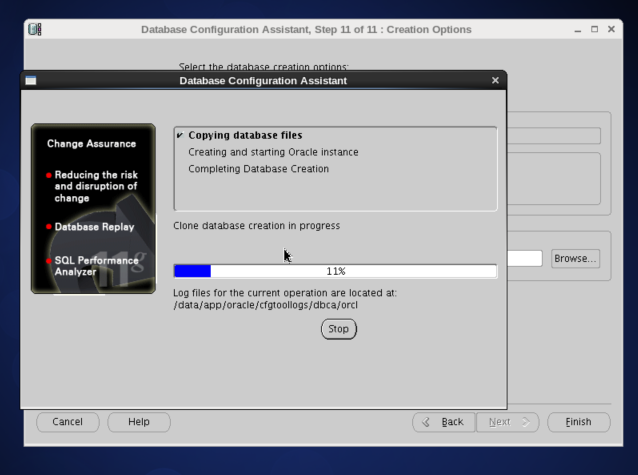This screenshot has height=475, width=638.
Task: Select the 'Copying database files' step
Action: click(x=245, y=135)
